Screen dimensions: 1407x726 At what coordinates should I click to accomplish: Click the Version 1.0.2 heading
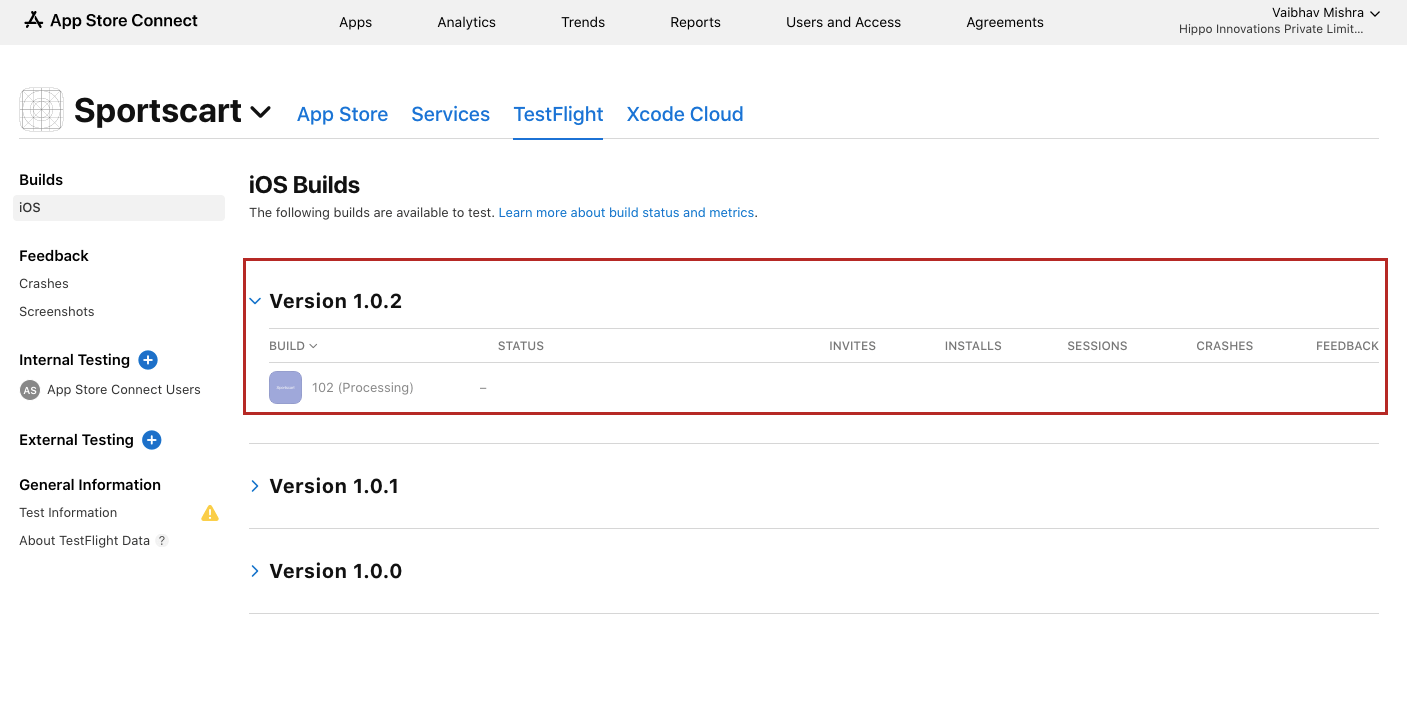[336, 301]
